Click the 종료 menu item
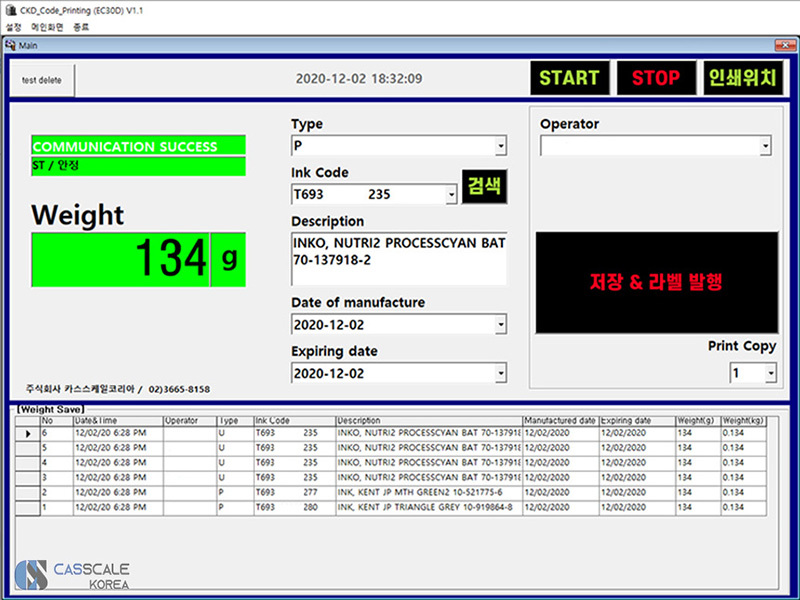Viewport: 800px width, 600px height. (80, 27)
